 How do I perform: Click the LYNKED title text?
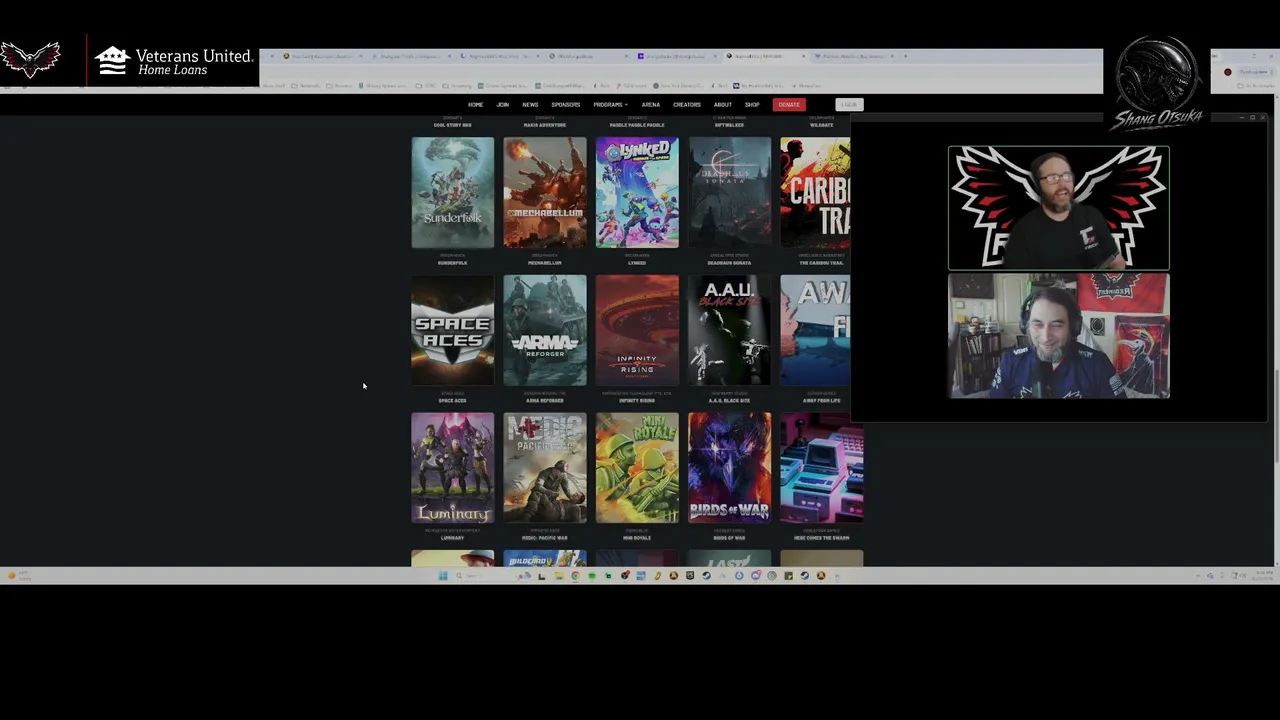point(637,263)
